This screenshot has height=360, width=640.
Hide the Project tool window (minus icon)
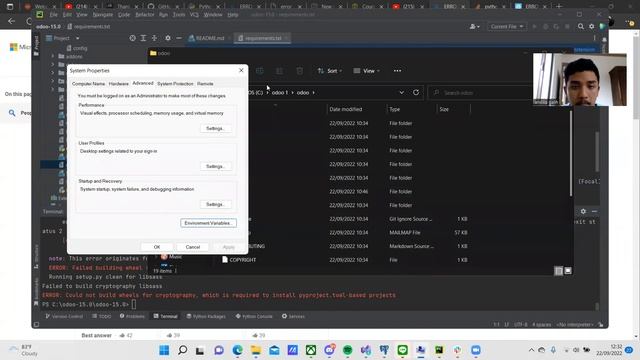coord(179,38)
